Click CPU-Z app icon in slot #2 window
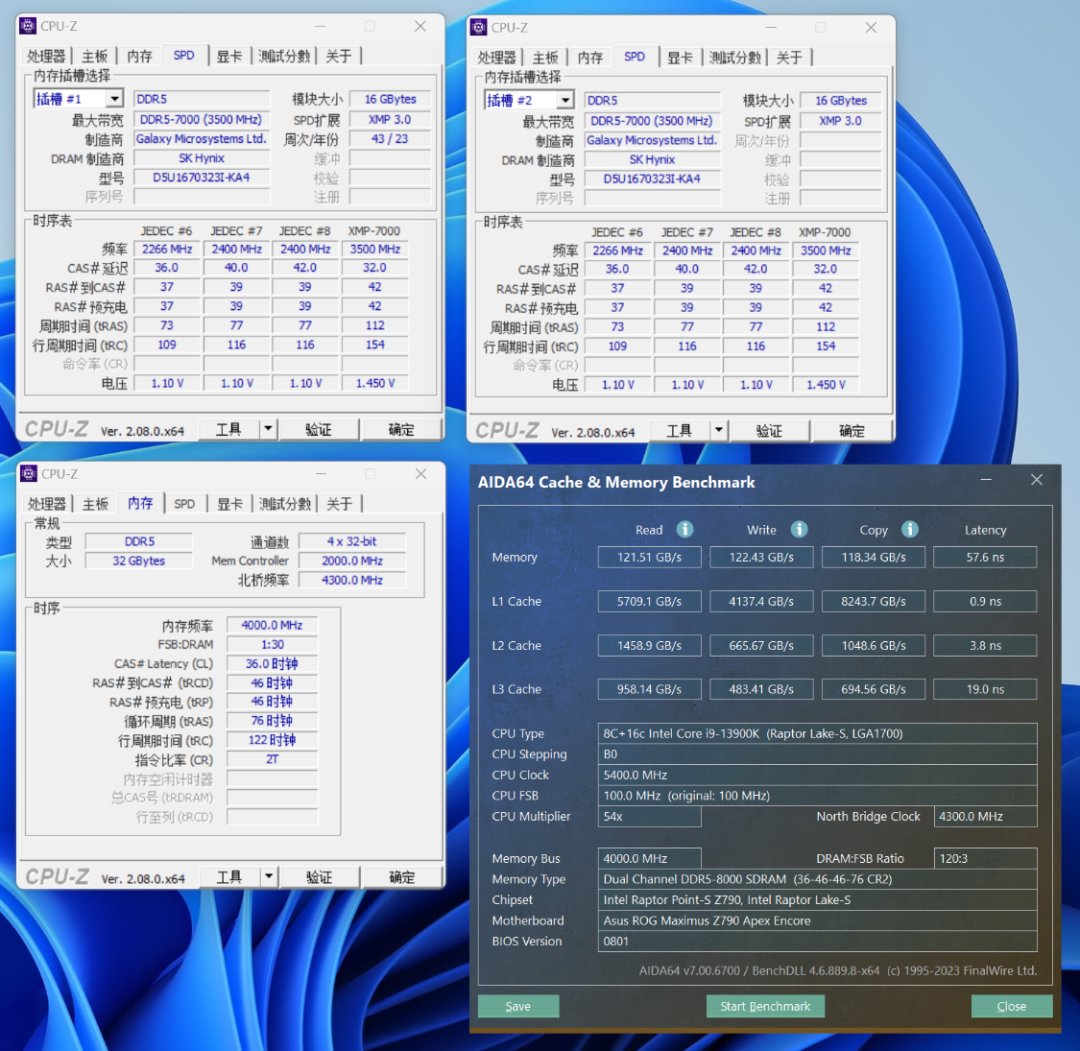 (x=479, y=28)
